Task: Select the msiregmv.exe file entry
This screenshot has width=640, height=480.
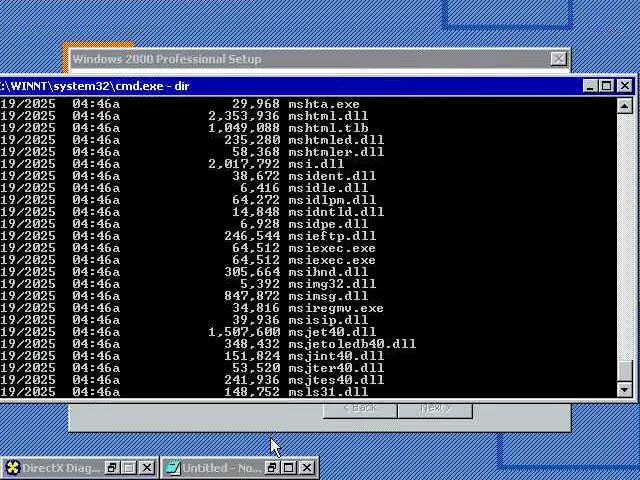Action: (x=336, y=308)
